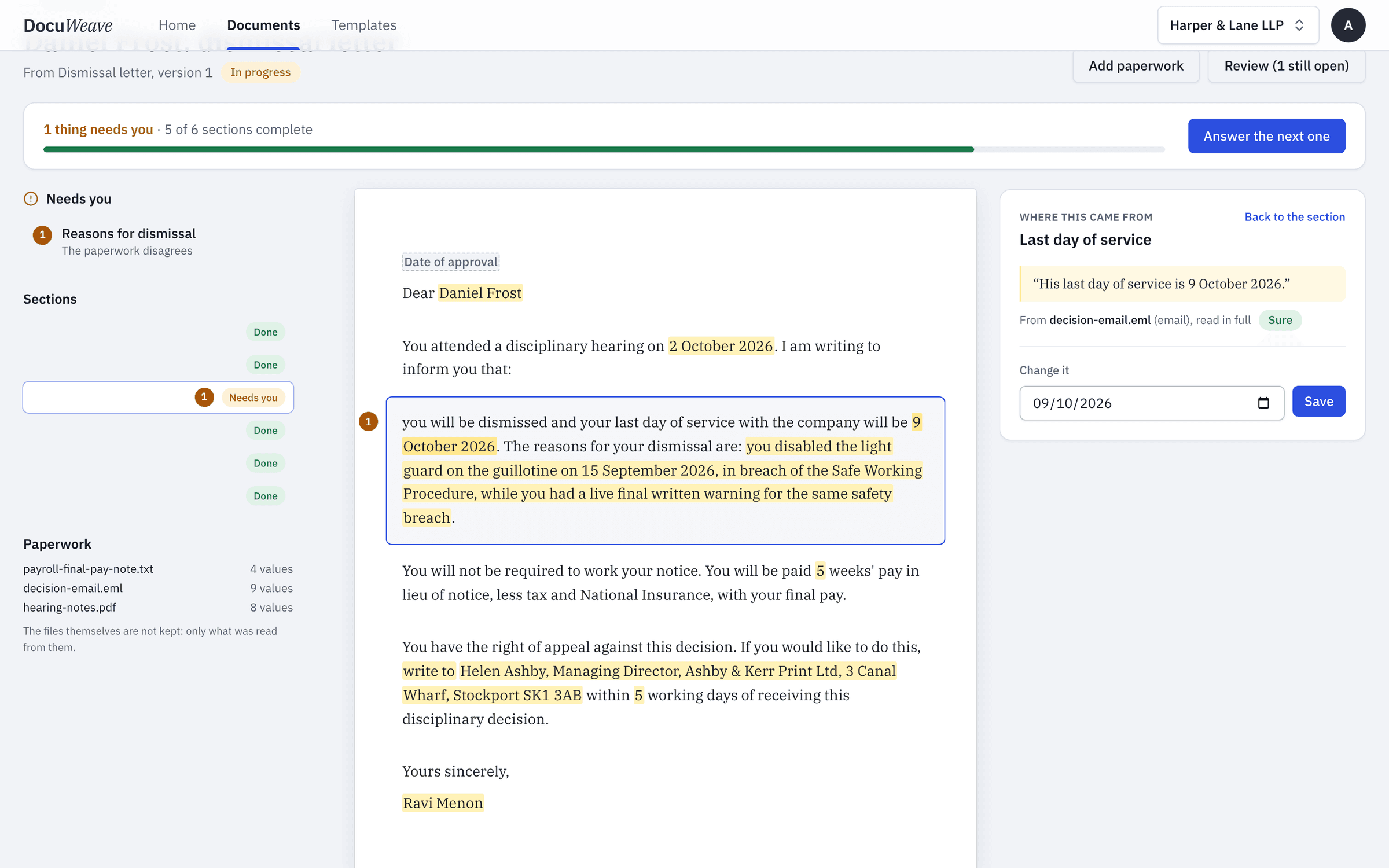The height and width of the screenshot is (868, 1389).
Task: Expand the Harper & Lane LLP organization switcher
Action: (1238, 25)
